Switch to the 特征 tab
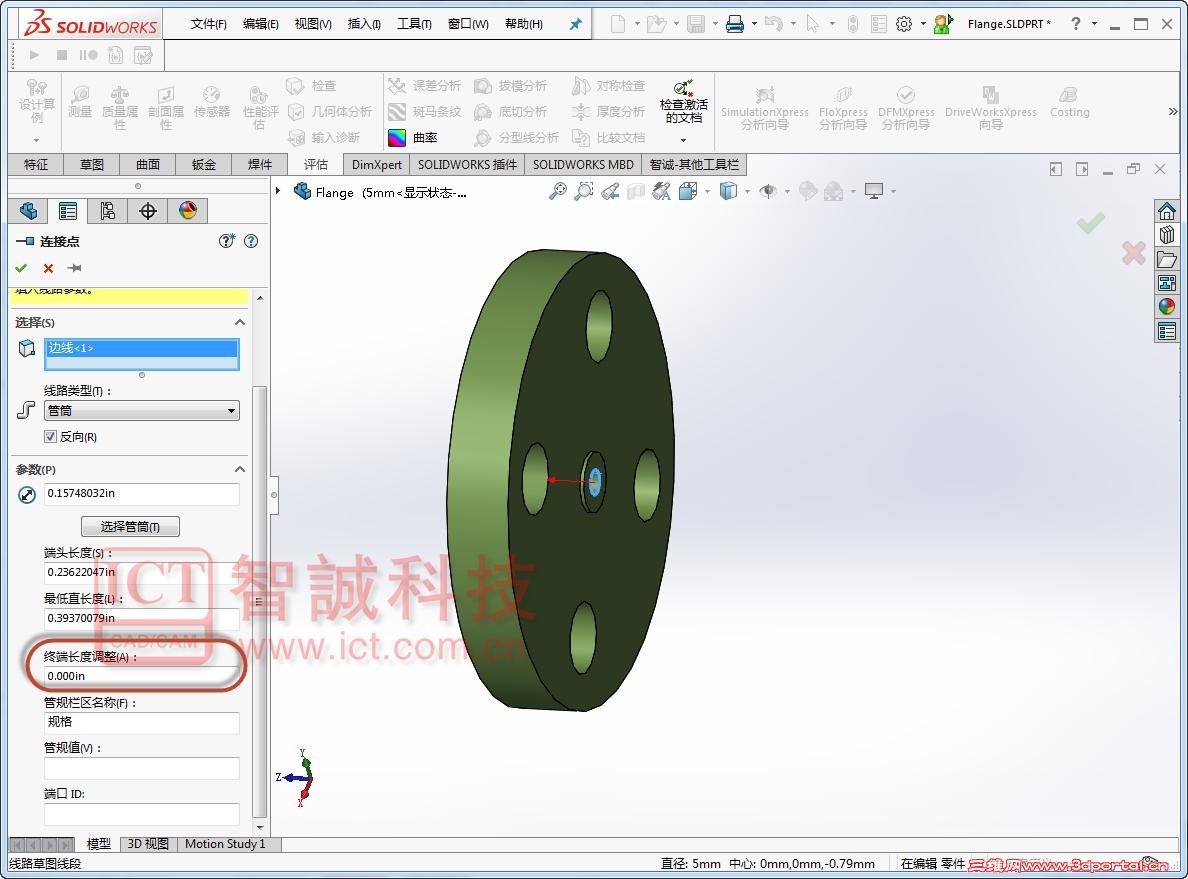1188x879 pixels. (36, 164)
